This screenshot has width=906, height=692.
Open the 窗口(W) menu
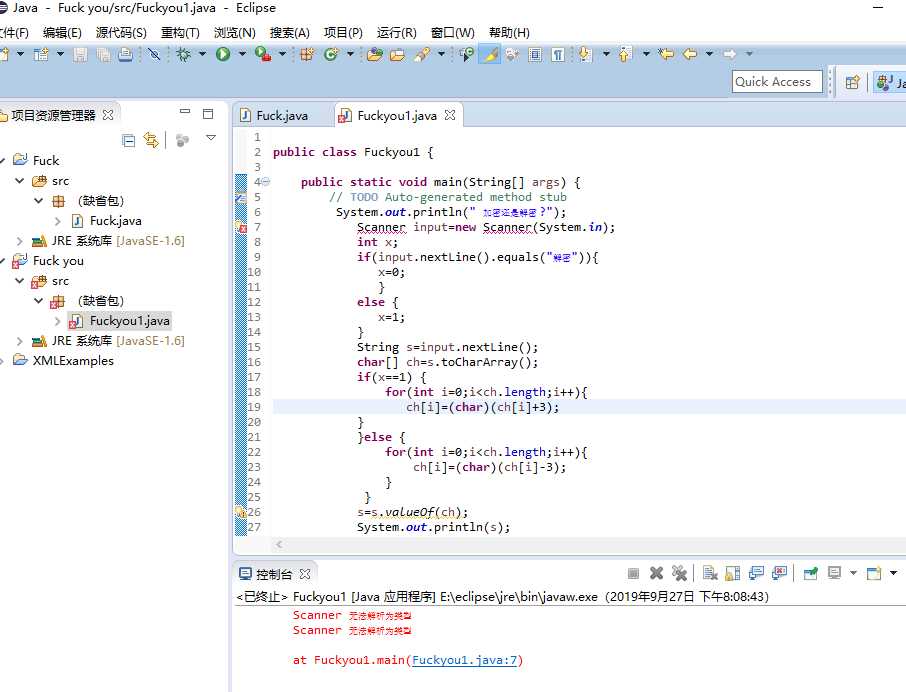tap(453, 33)
